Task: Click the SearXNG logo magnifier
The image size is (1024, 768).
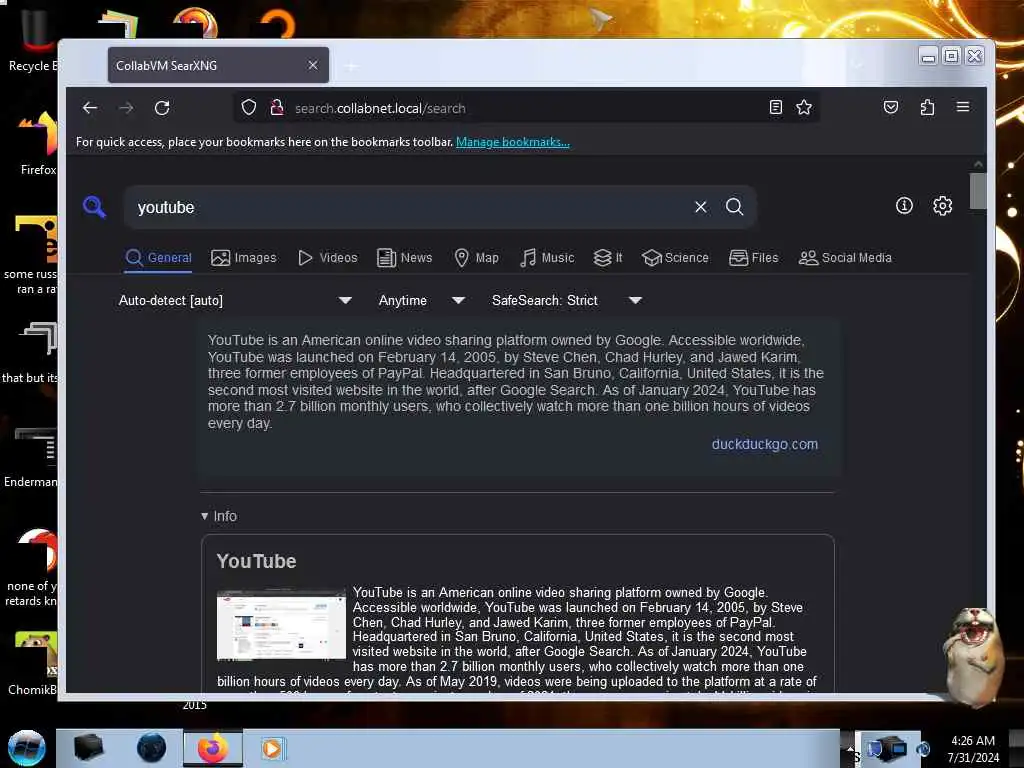Action: pyautogui.click(x=95, y=207)
